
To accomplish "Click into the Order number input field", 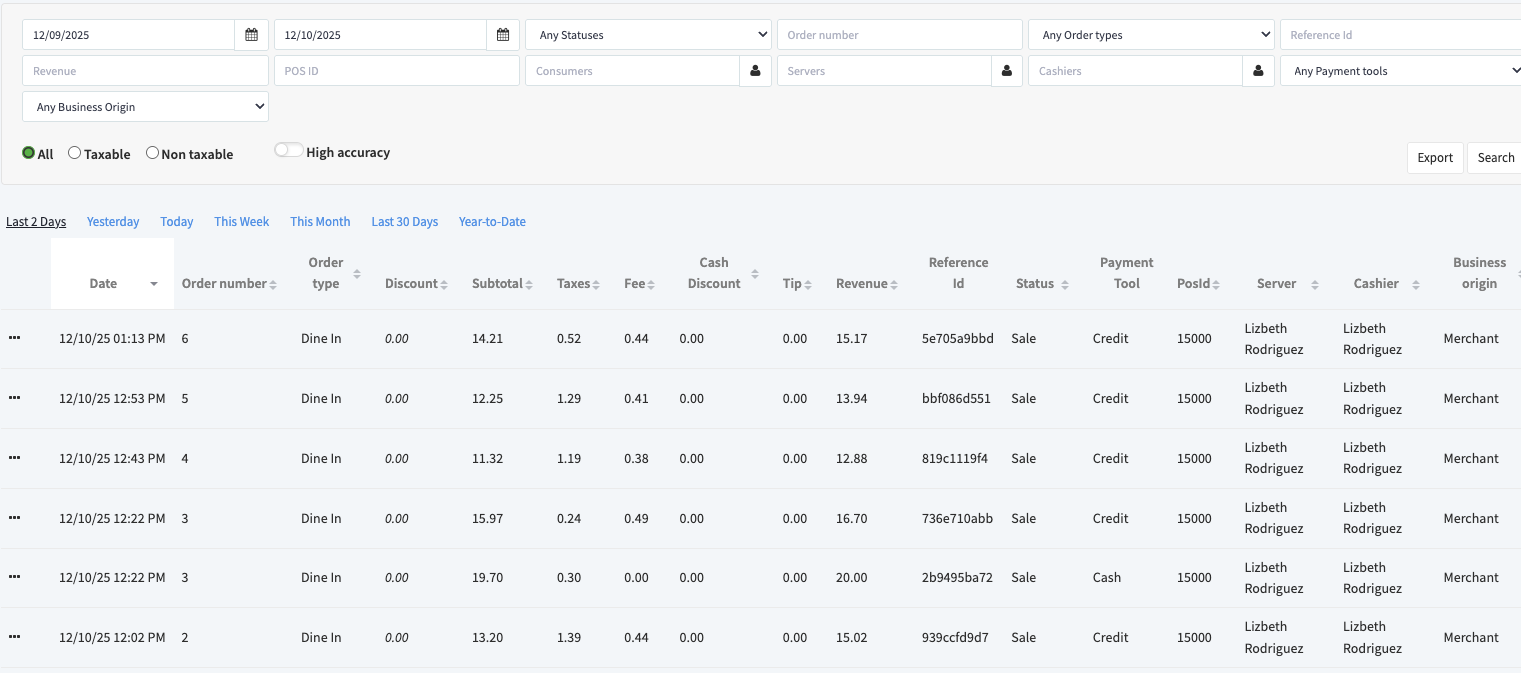I will 899,35.
